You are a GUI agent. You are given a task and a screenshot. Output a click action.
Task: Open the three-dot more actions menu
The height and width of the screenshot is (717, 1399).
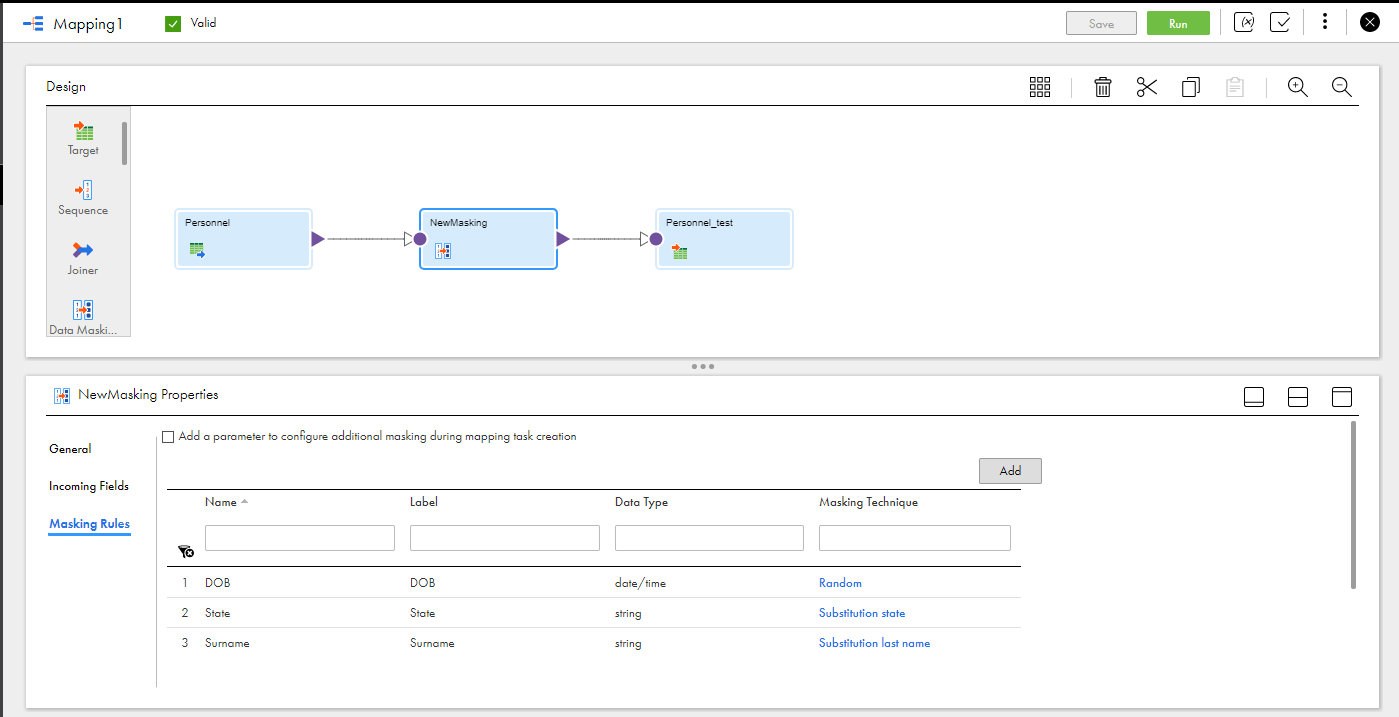point(1325,22)
